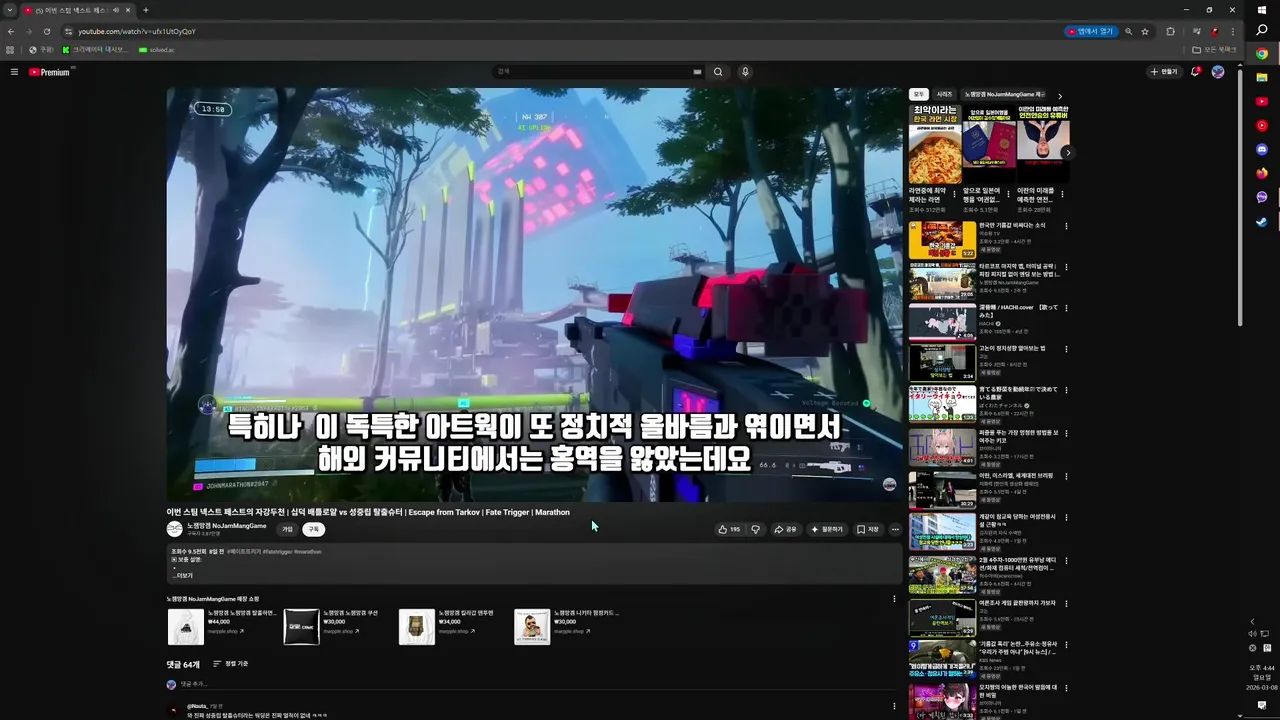Open menu for 타르코프 마지막 맵 video
Screen dimensions: 1280x720
[1066, 268]
